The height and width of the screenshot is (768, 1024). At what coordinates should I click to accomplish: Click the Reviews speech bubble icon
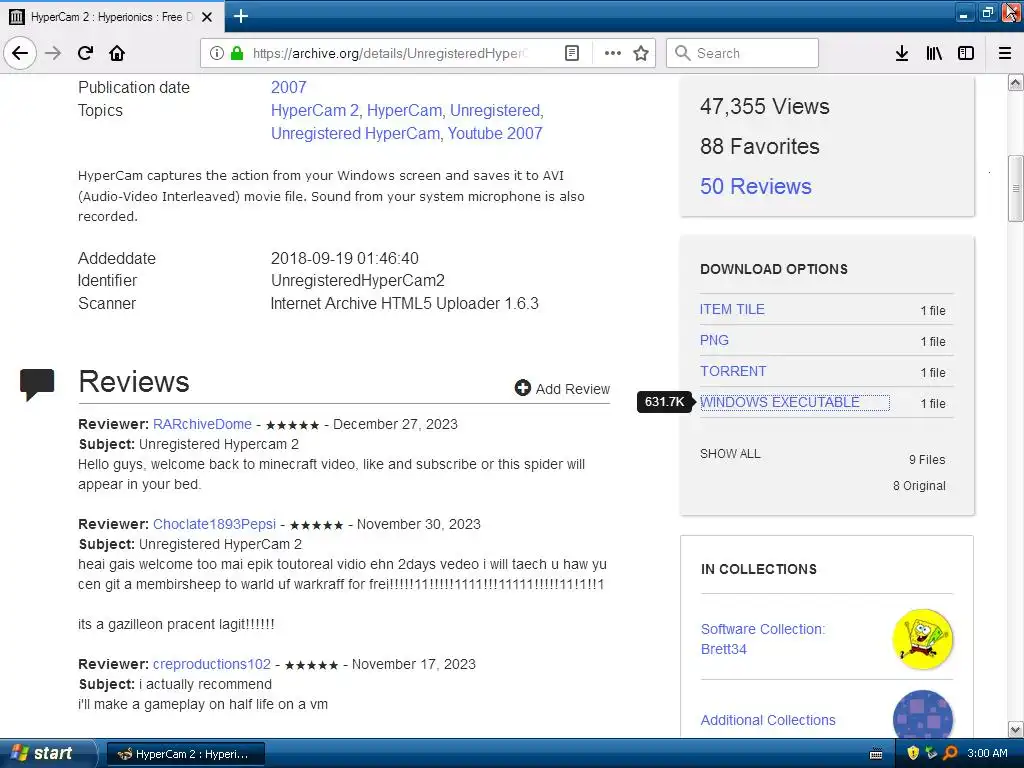(x=37, y=384)
